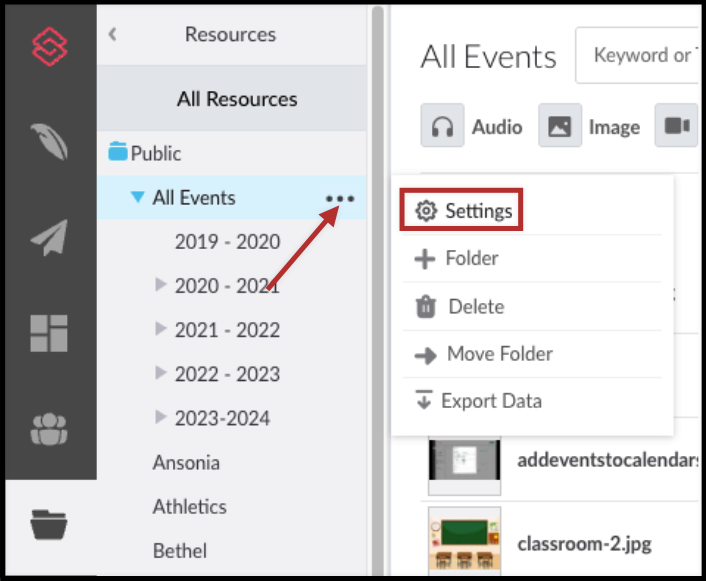706x581 pixels.
Task: Click the blue Public folder icon
Action: [x=118, y=152]
